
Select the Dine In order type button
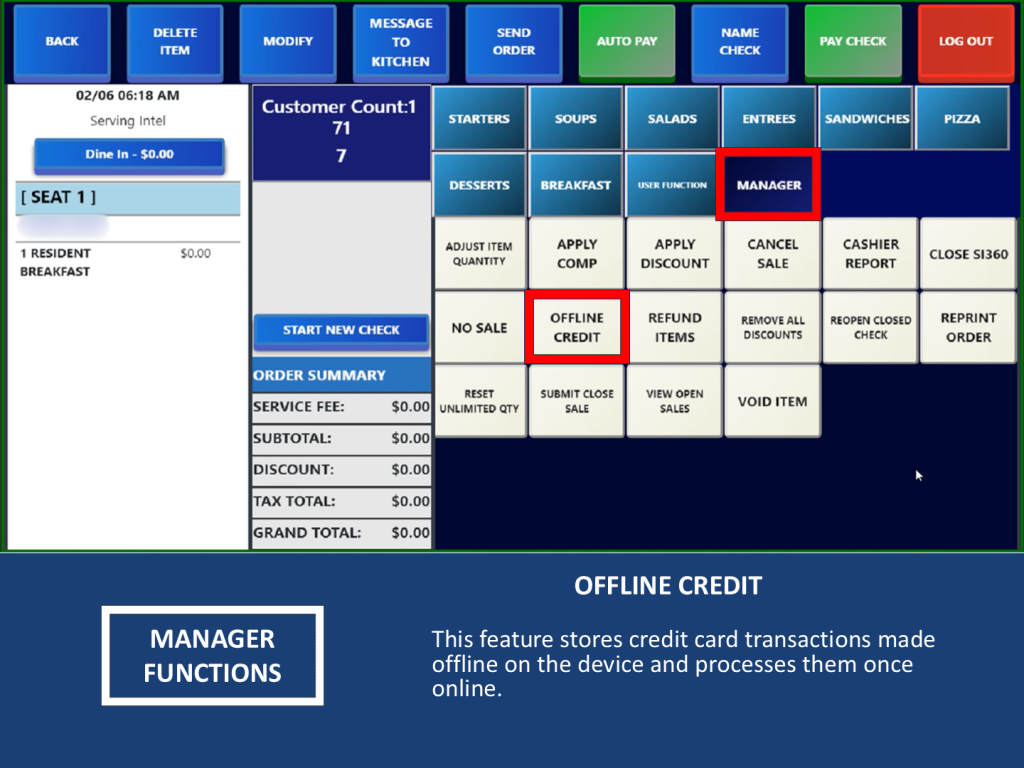128,154
